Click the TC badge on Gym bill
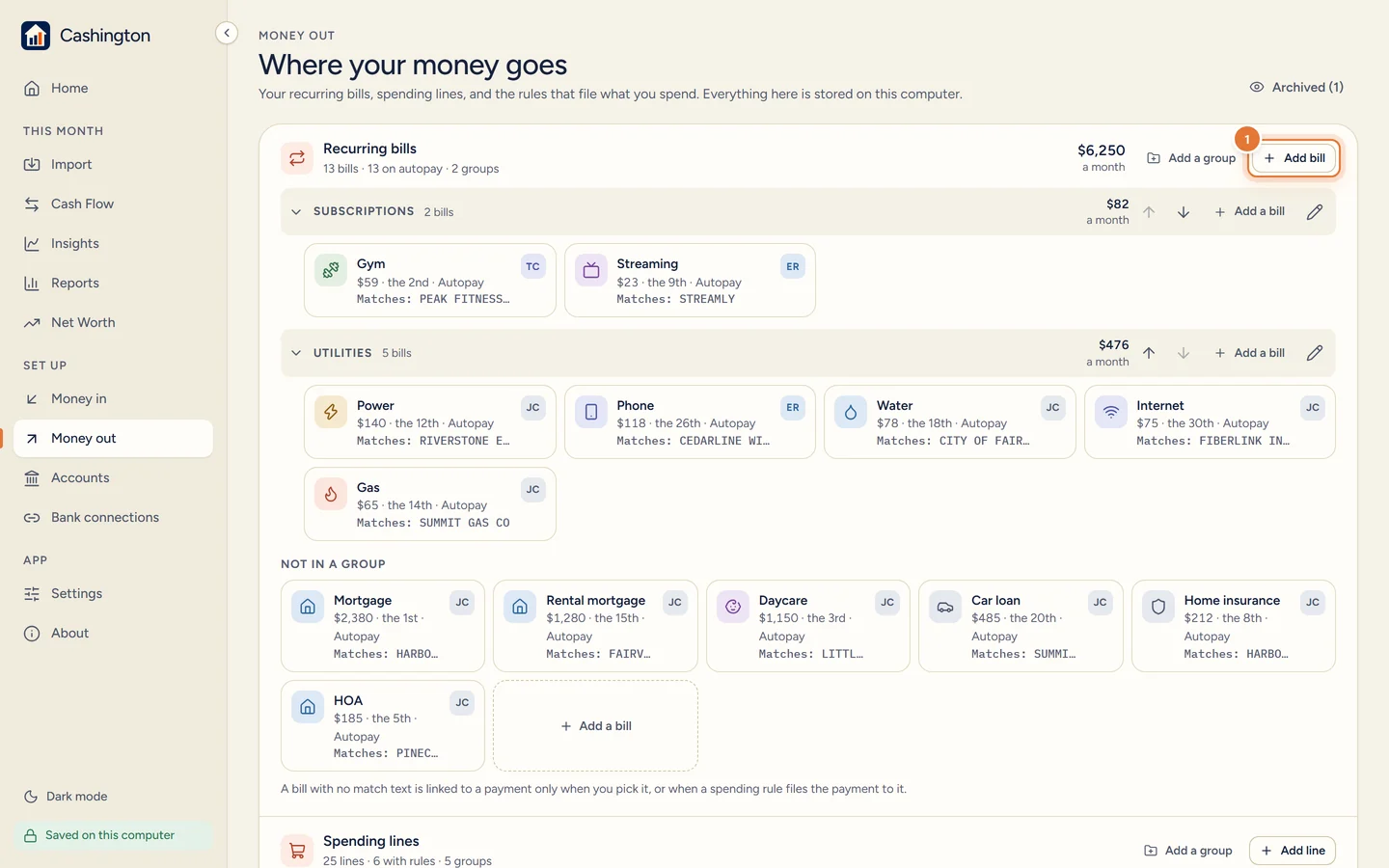The height and width of the screenshot is (868, 1389). coord(532,267)
